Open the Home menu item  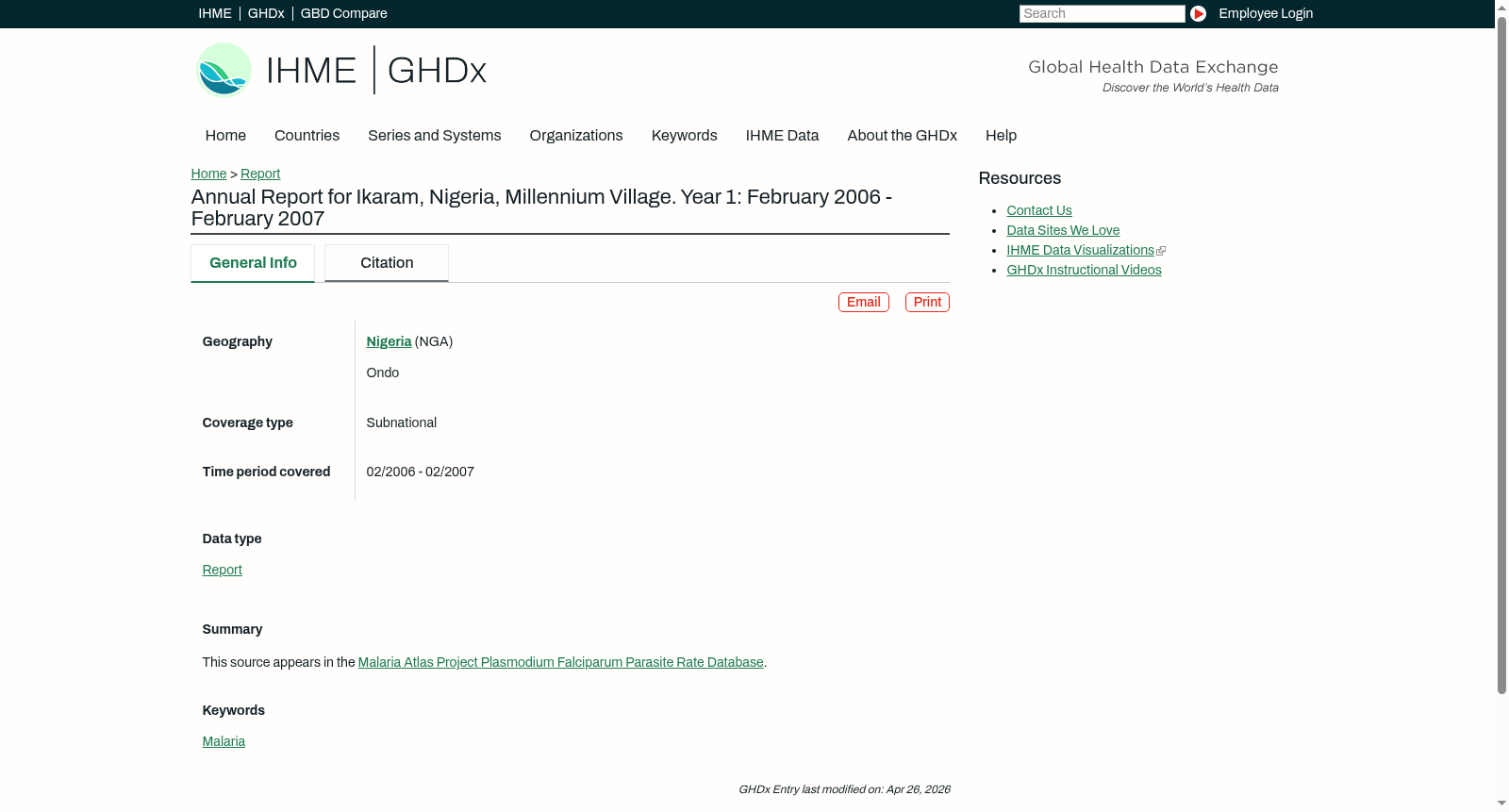[225, 136]
